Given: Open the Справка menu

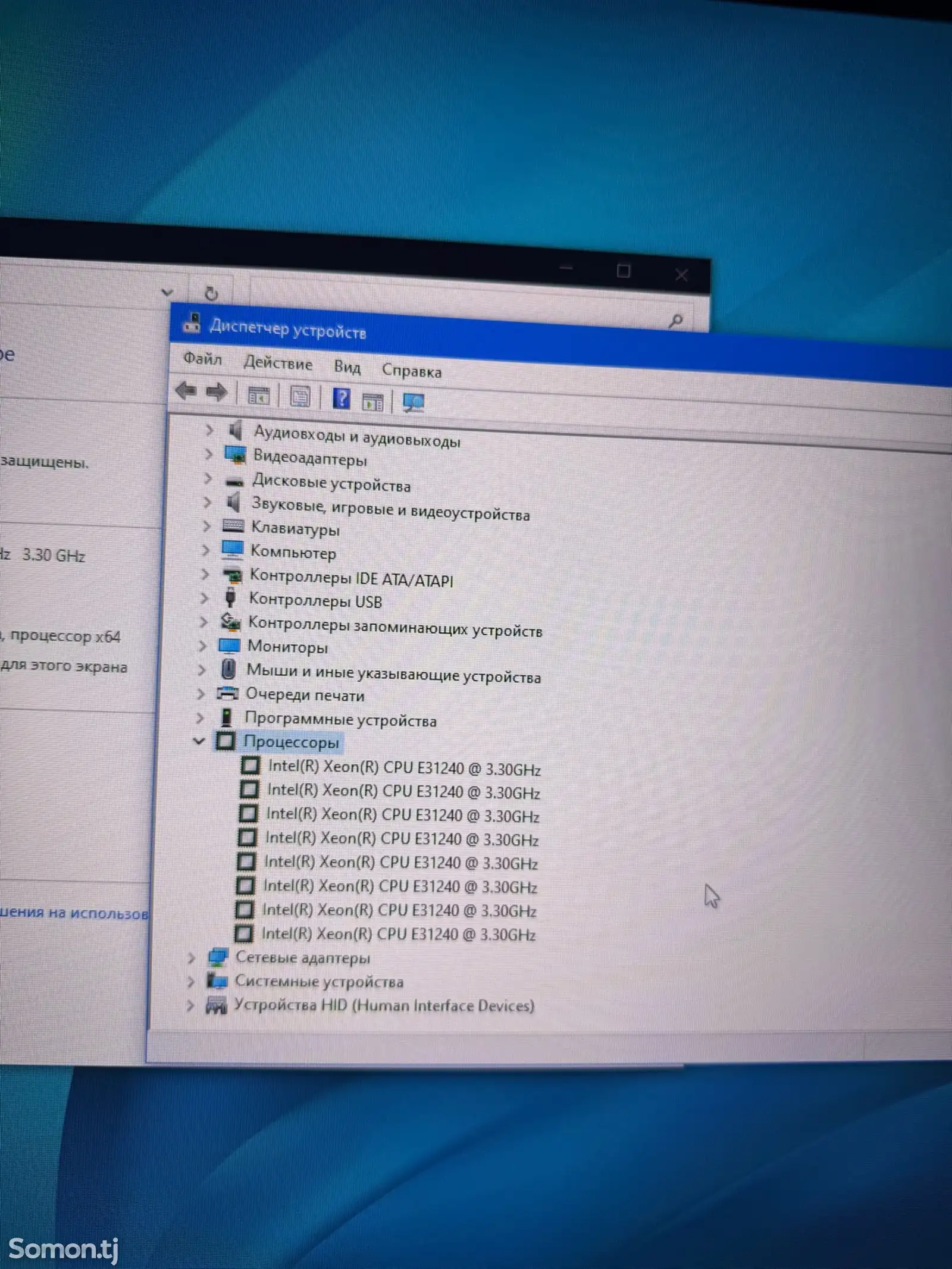Looking at the screenshot, I should (x=412, y=371).
